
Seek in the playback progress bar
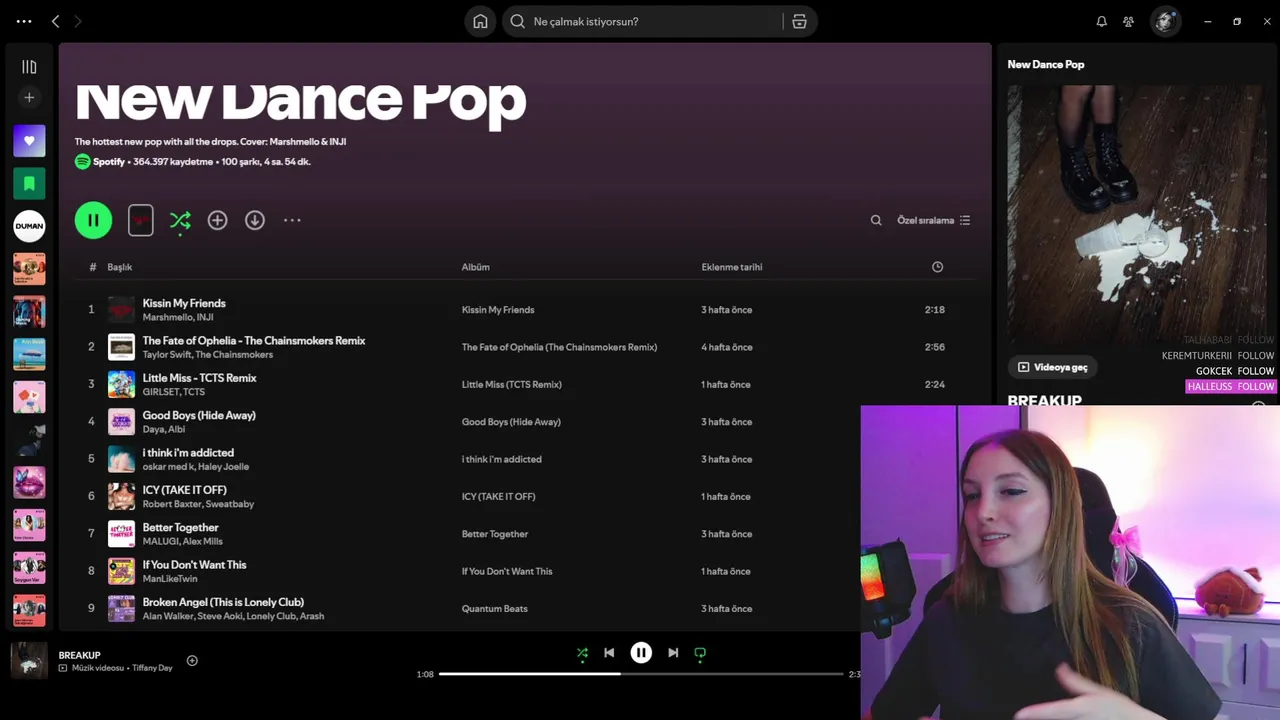(x=641, y=674)
